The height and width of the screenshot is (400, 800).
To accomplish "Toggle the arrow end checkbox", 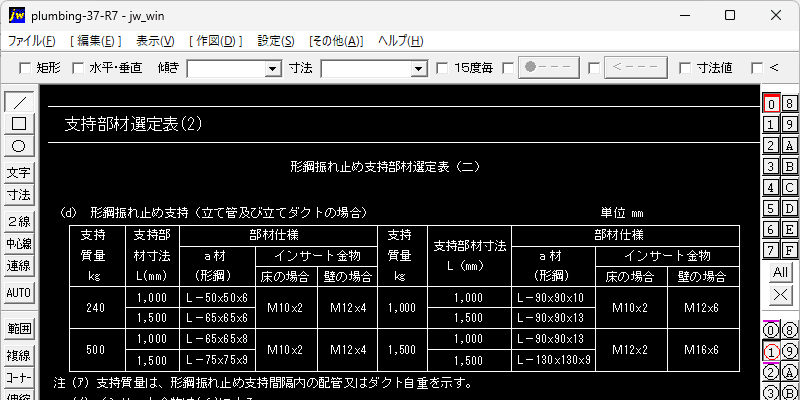I will (x=593, y=68).
